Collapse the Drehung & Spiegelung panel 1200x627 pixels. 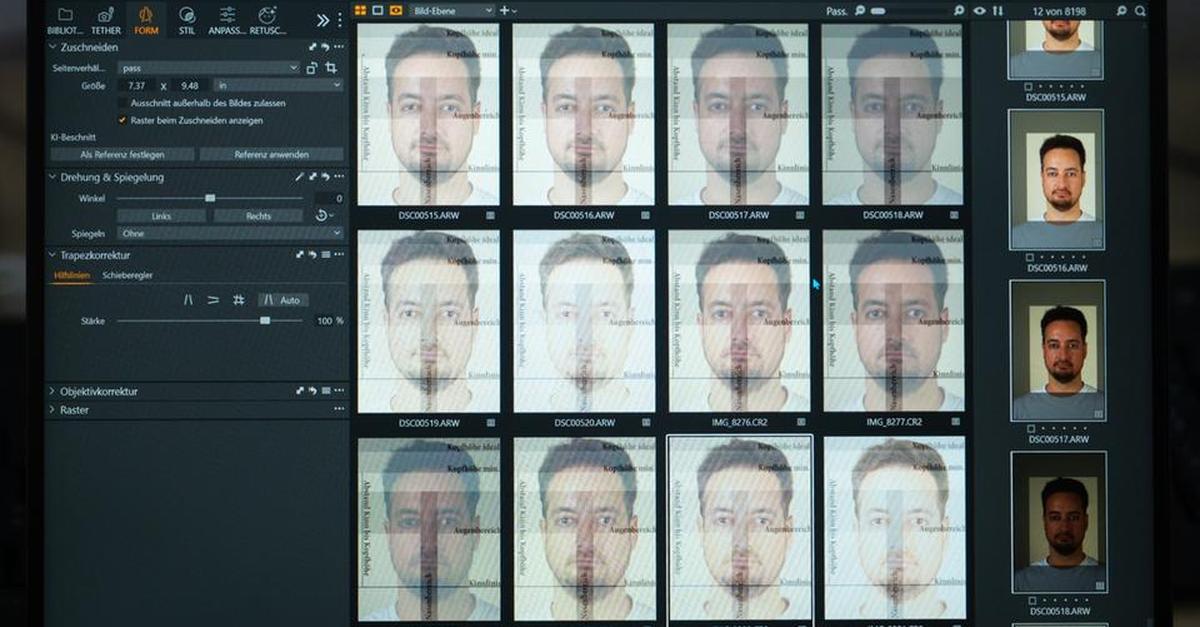pos(53,177)
